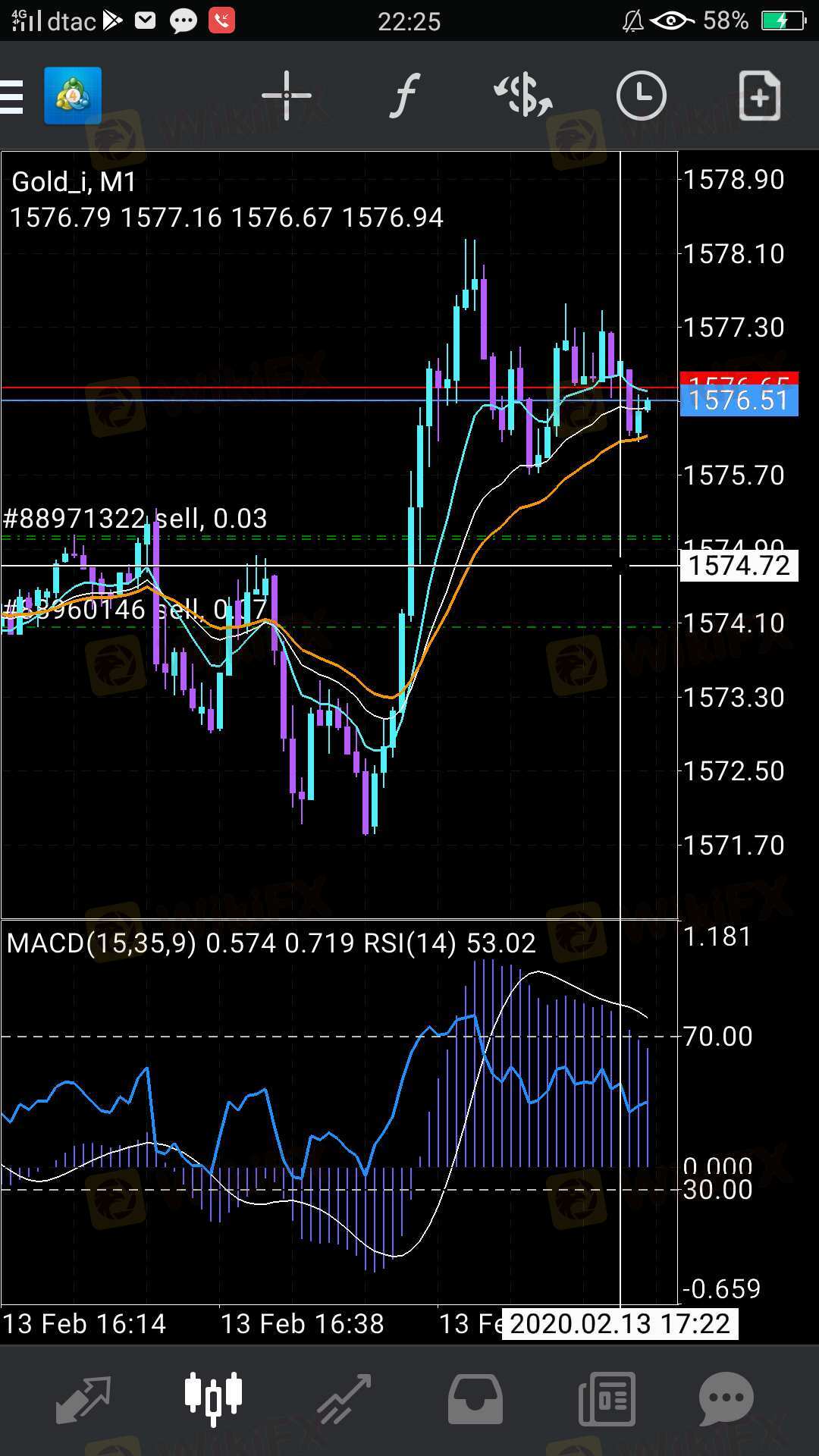Open the History inbox tray tab
The width and height of the screenshot is (819, 1456).
pos(475,1399)
